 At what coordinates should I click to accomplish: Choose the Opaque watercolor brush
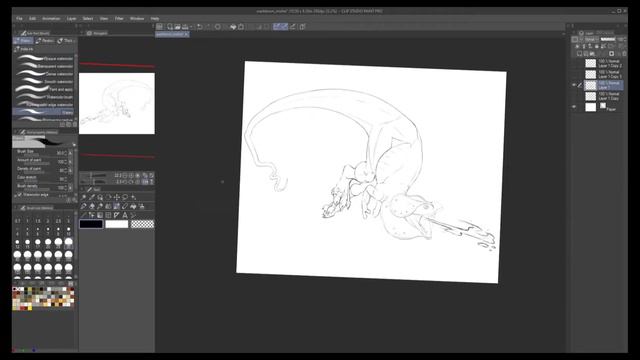click(44, 58)
